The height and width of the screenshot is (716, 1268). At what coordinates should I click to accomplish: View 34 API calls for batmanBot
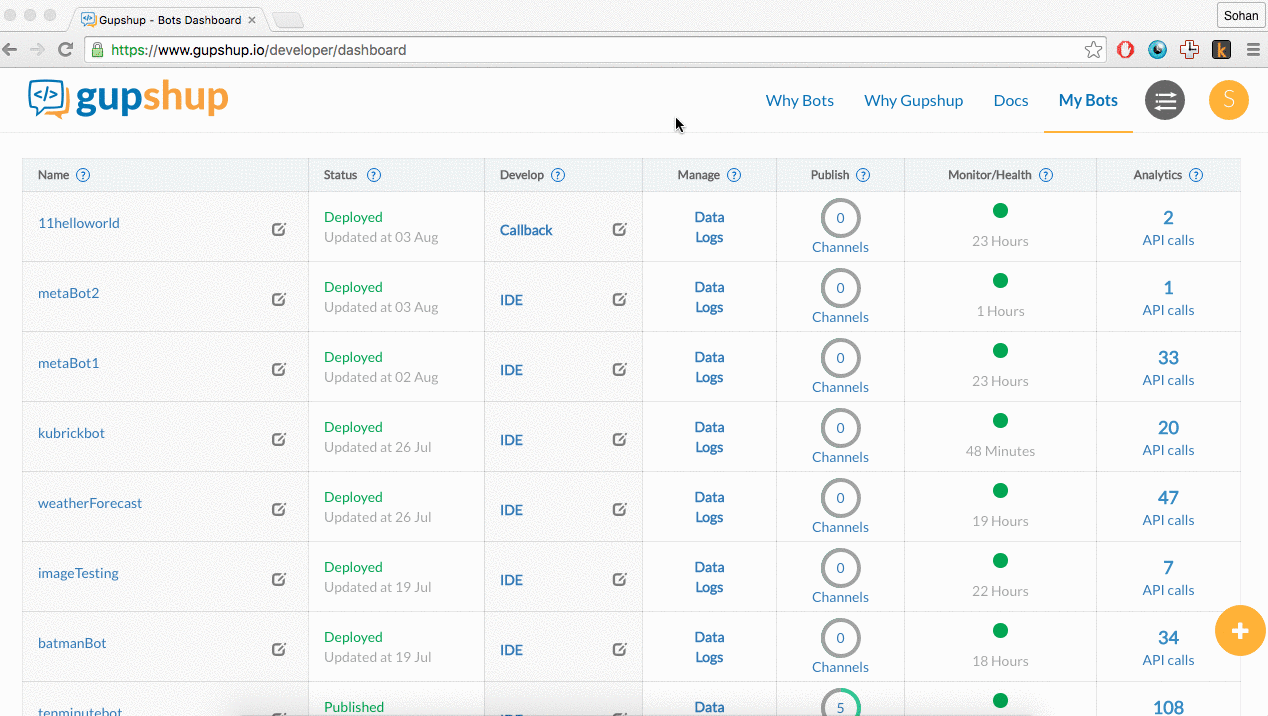[1168, 648]
